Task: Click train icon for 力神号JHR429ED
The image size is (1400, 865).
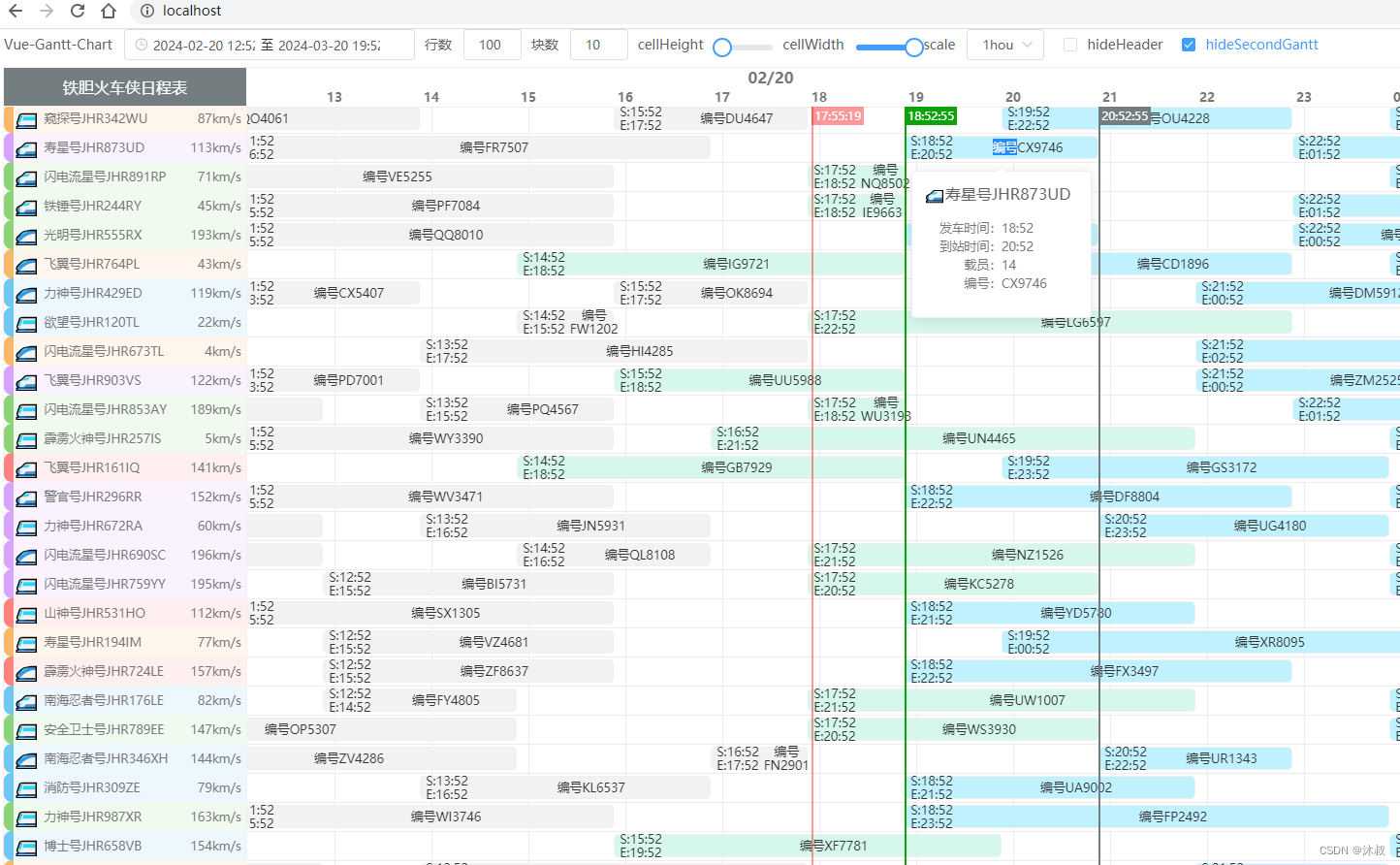Action: tap(26, 294)
